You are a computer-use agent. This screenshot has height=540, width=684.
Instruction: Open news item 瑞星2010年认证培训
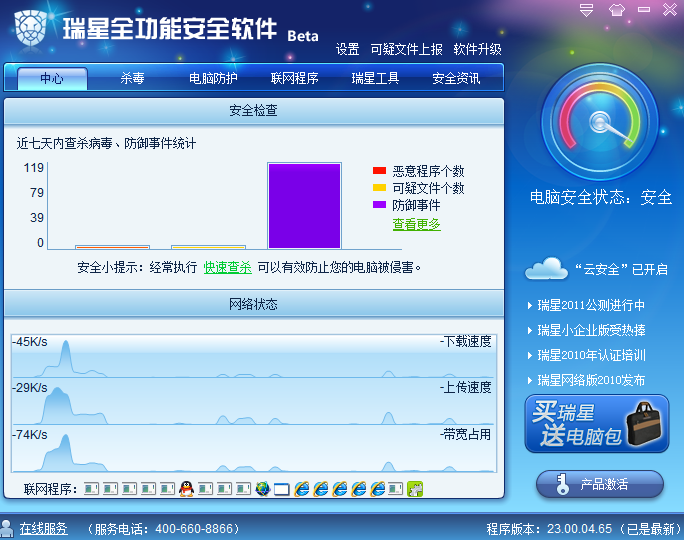592,355
